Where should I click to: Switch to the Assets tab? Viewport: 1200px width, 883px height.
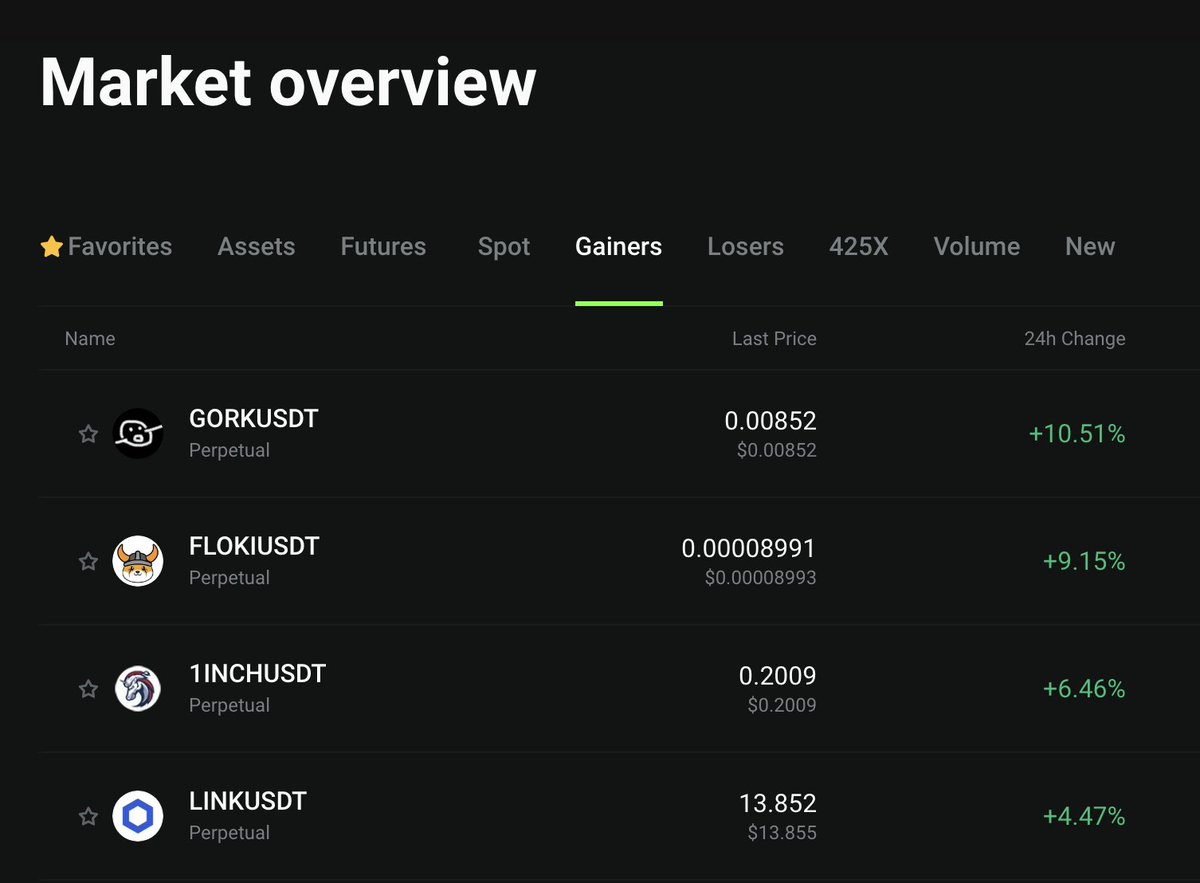(x=256, y=246)
